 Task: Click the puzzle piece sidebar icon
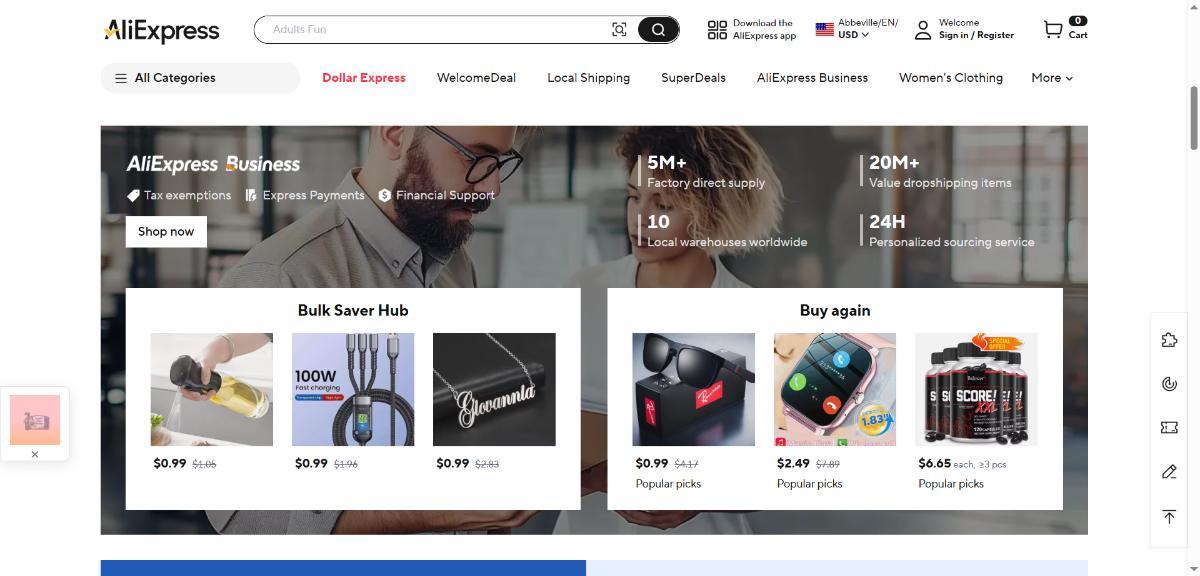(1169, 340)
